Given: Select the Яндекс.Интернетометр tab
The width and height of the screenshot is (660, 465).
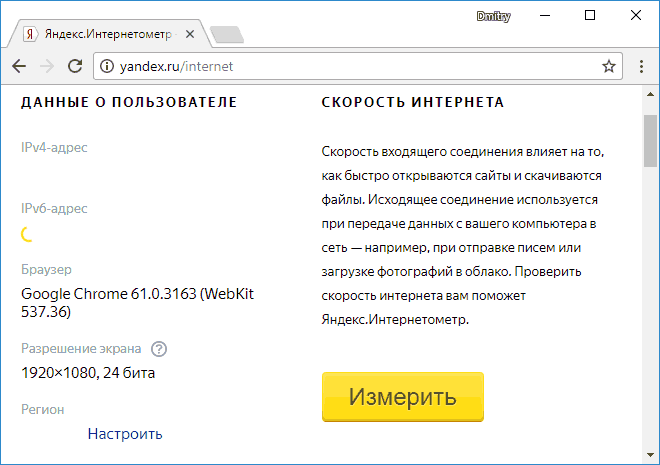Looking at the screenshot, I should [x=109, y=34].
